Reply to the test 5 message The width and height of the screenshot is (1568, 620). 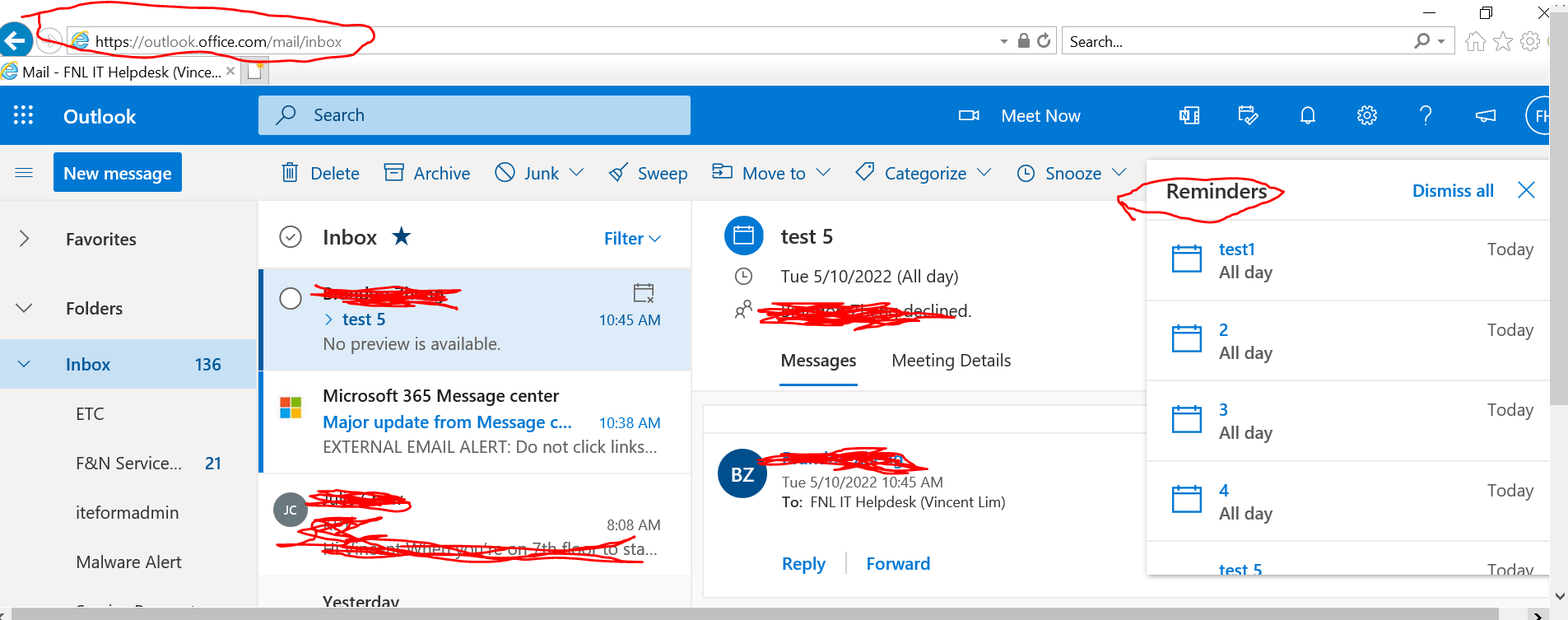(803, 563)
